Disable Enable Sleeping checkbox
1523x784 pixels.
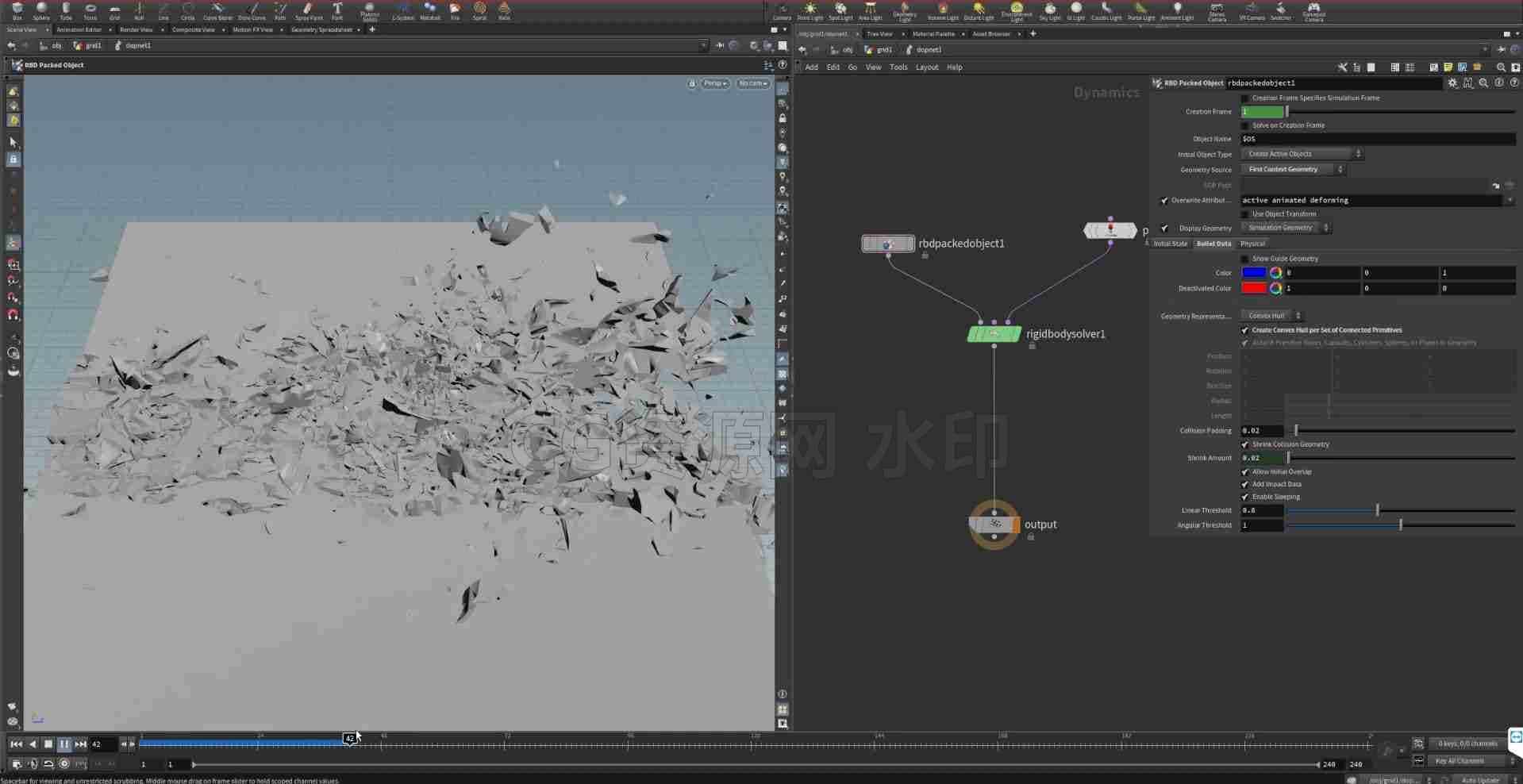coord(1244,497)
